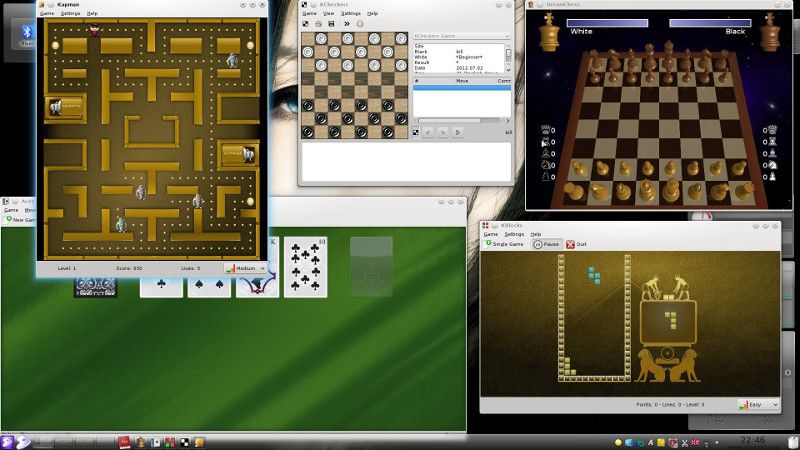The height and width of the screenshot is (450, 800).
Task: Click the checkers icon in the taskbar
Action: [185, 442]
